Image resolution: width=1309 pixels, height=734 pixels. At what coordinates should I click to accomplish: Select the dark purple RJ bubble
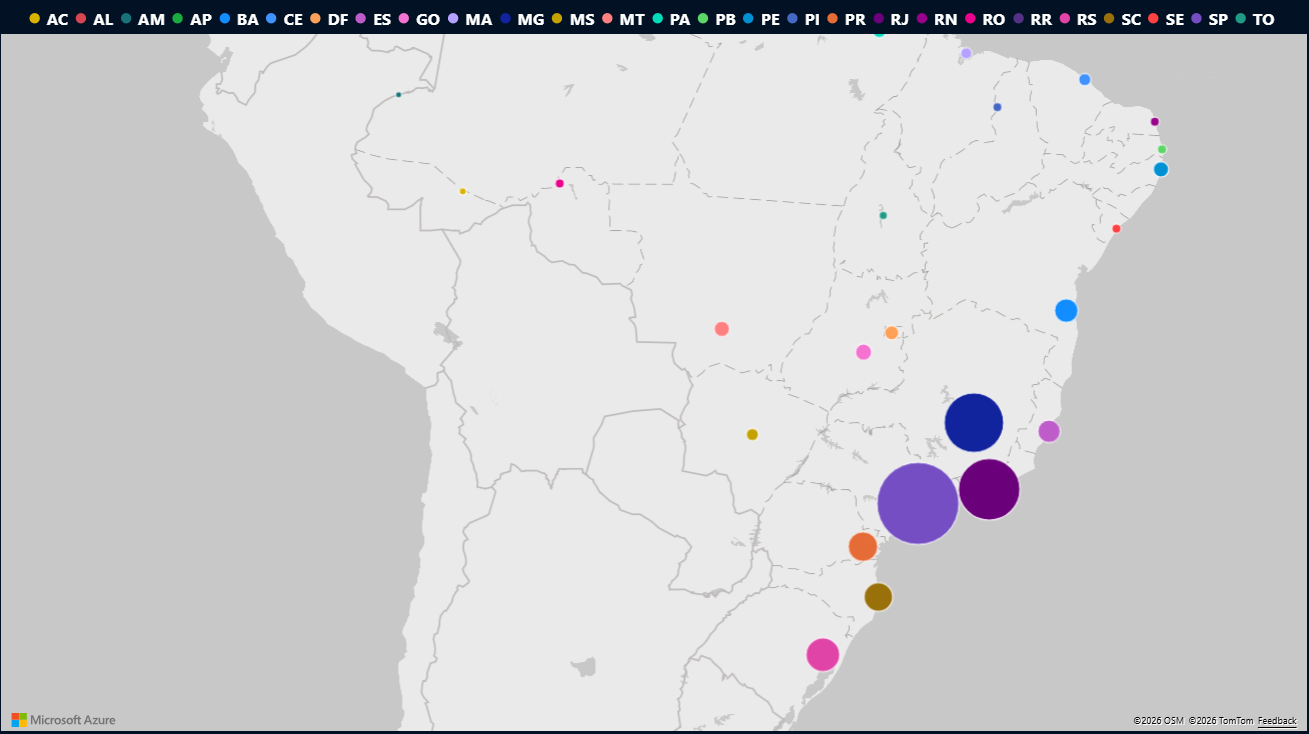click(x=988, y=489)
